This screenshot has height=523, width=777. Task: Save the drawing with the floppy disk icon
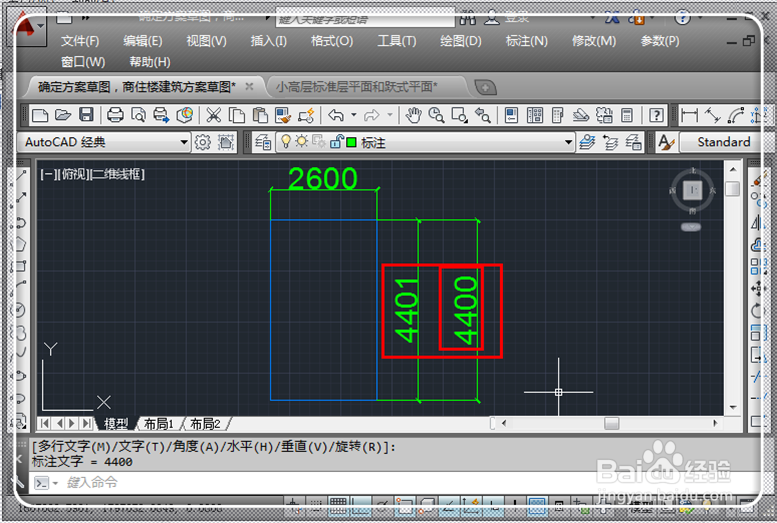point(86,116)
